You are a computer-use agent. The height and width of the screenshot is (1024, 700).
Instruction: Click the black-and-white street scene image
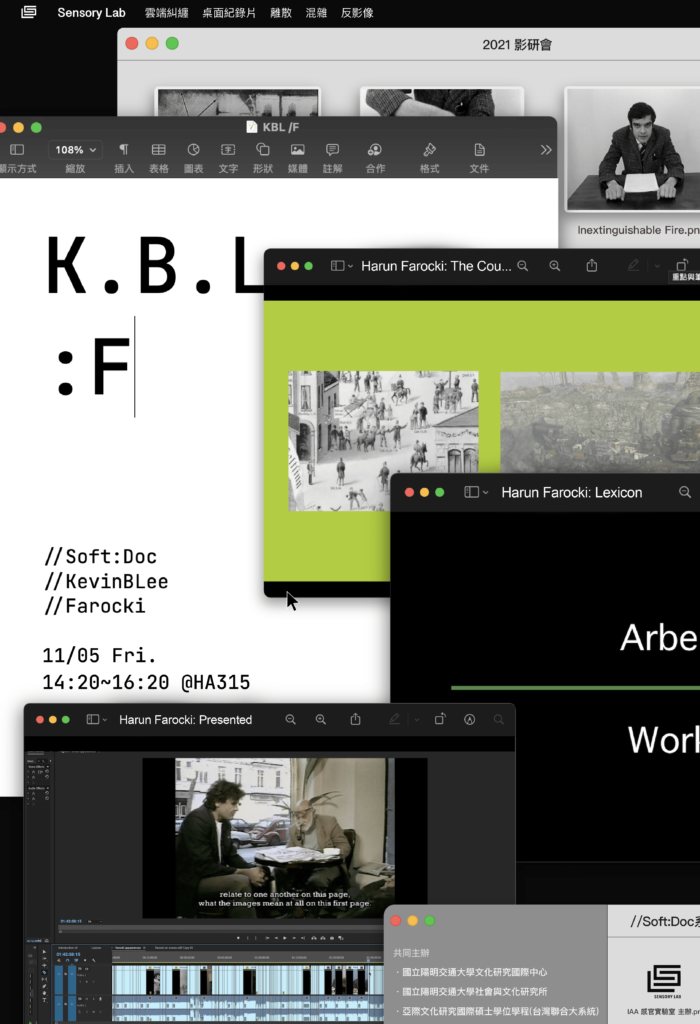point(383,441)
